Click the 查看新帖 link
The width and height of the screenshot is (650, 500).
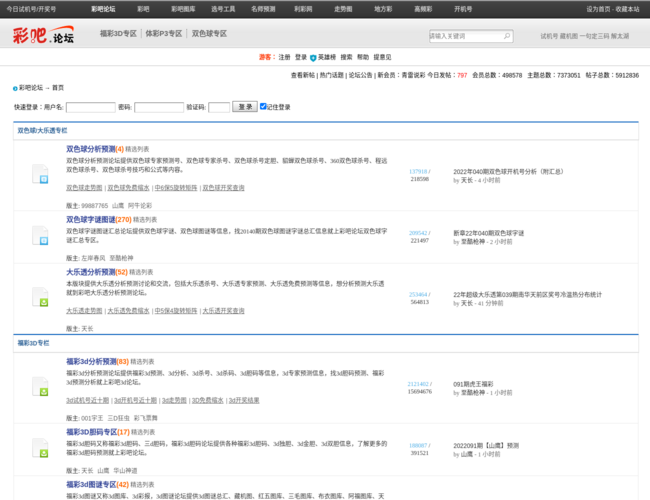(x=303, y=75)
